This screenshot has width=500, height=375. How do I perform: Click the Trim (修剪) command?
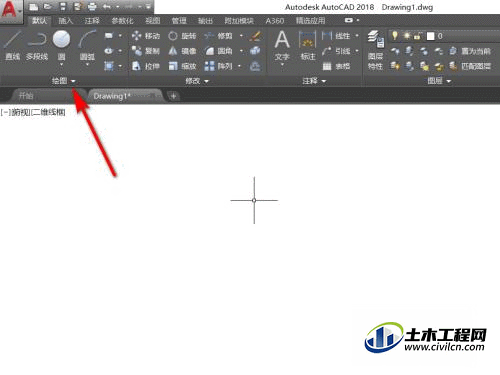click(218, 36)
